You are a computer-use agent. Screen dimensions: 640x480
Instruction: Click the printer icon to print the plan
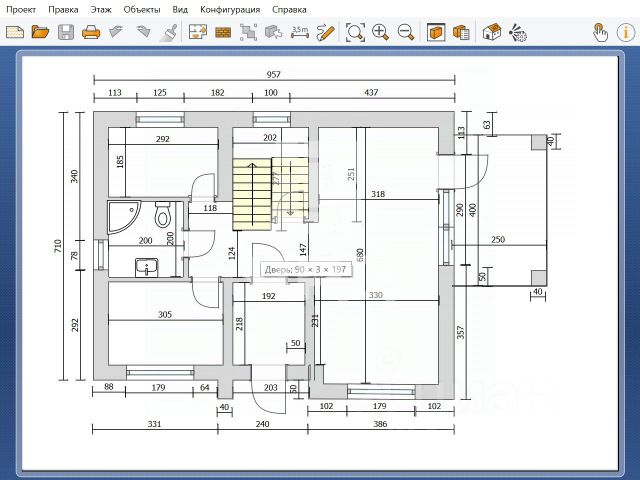coord(91,32)
